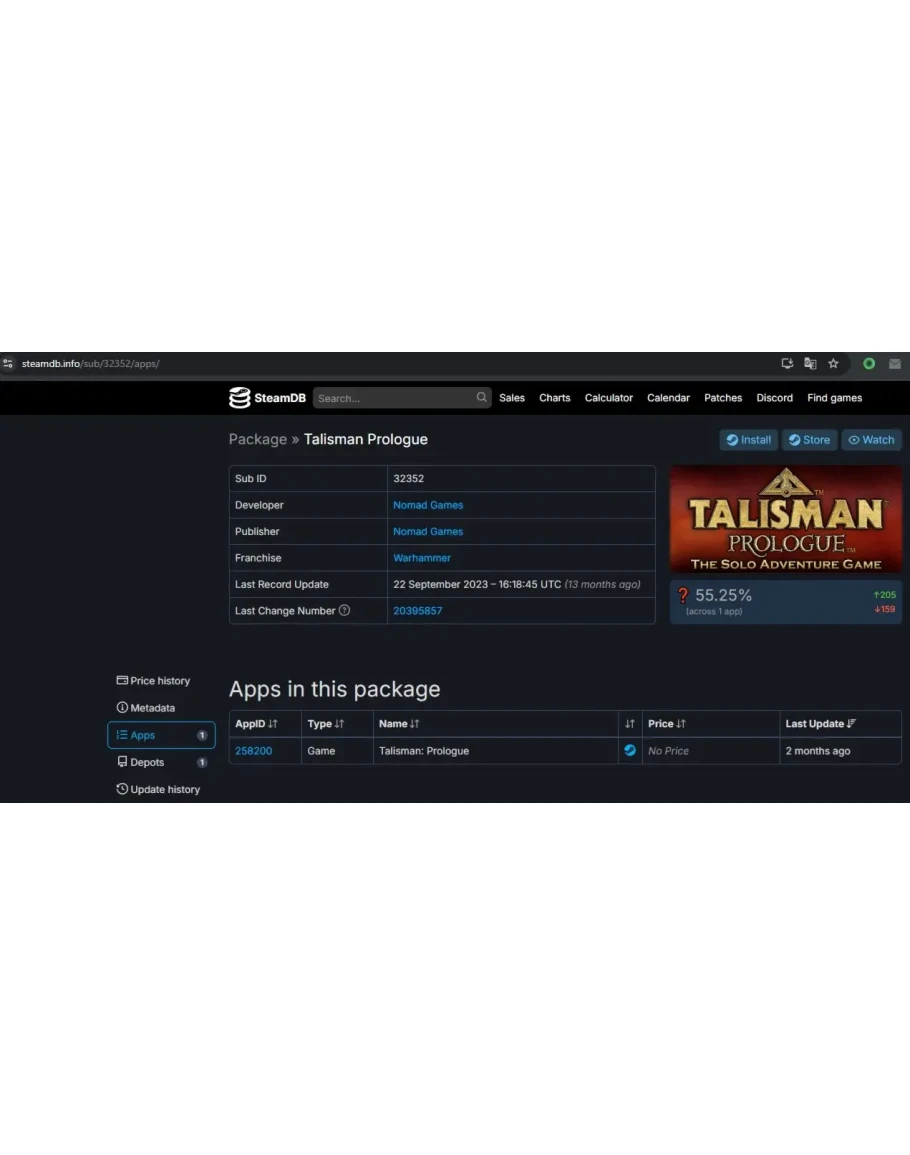Sort the table by AppID column
Viewport: 910px width, 1155px height.
256,724
